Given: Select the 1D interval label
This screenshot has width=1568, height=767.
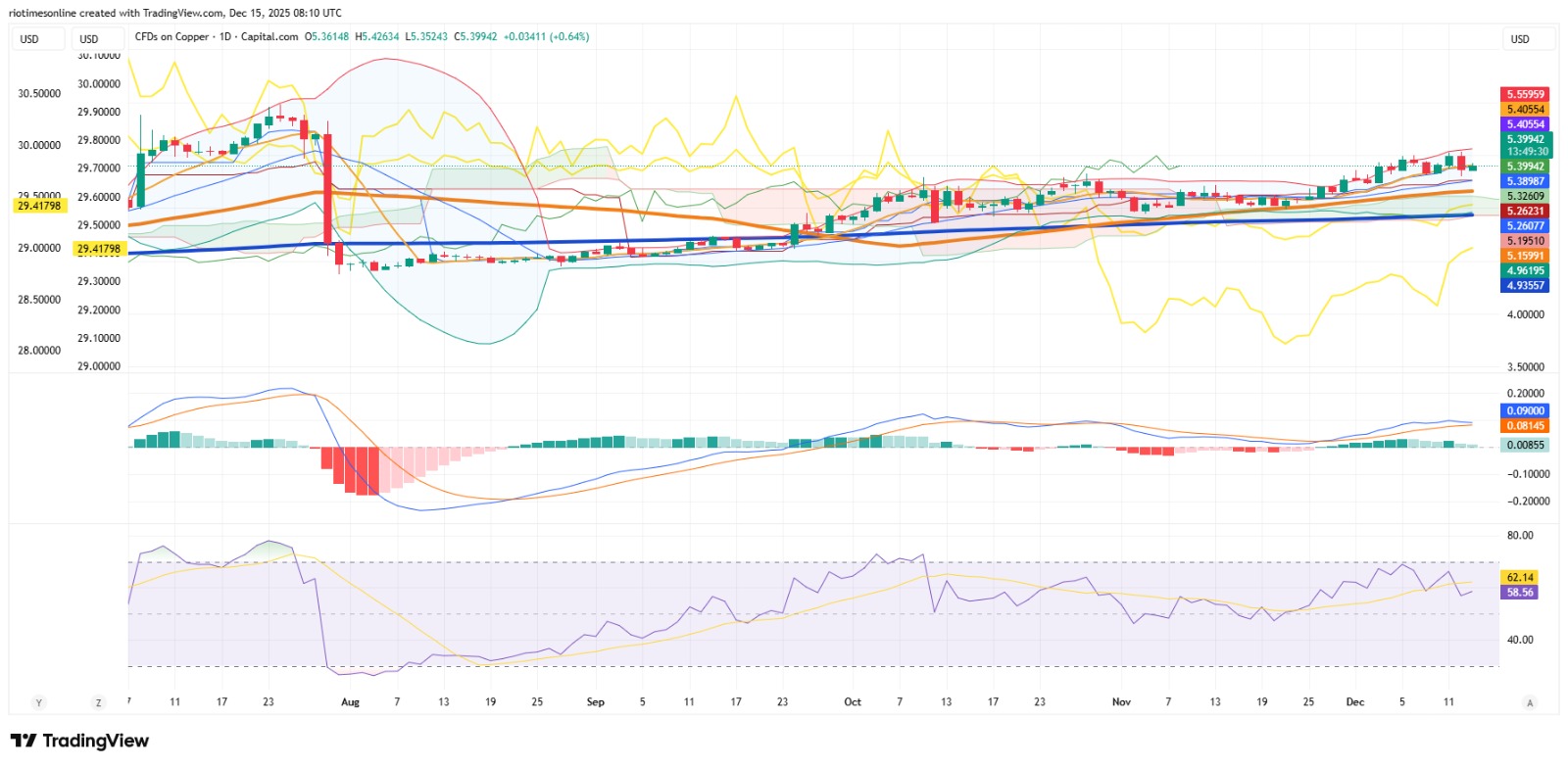Looking at the screenshot, I should [x=225, y=37].
